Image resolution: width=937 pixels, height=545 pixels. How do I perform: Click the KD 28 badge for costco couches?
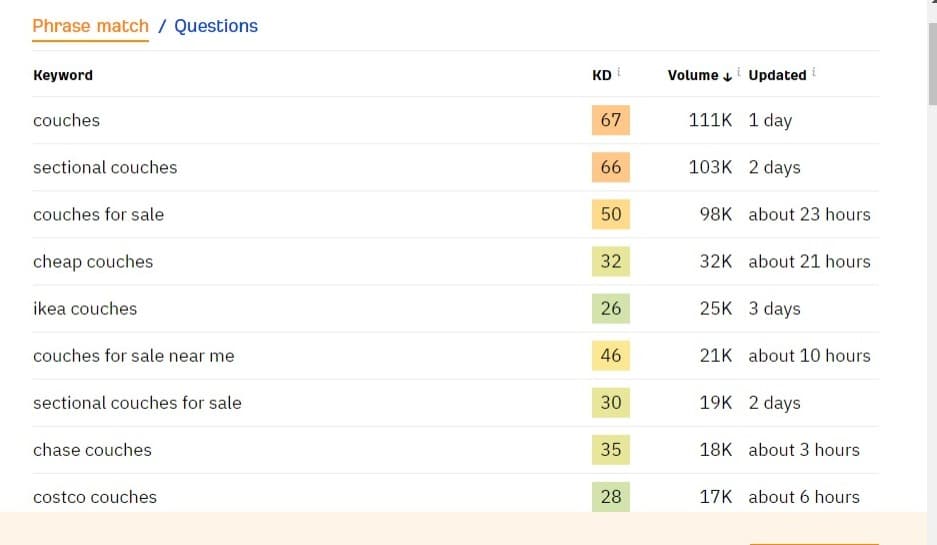coord(611,497)
